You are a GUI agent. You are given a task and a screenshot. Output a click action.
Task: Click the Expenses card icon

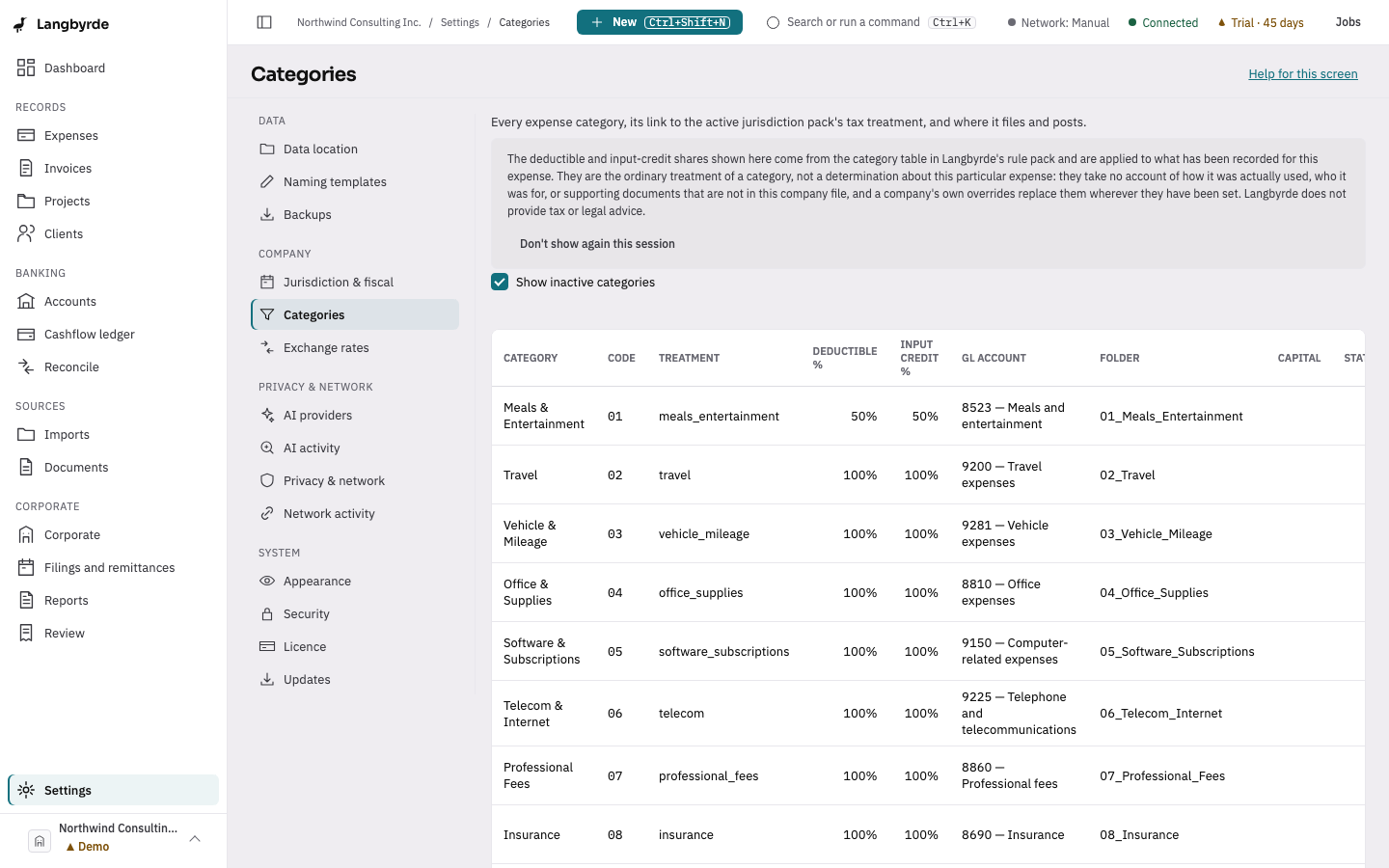pos(26,135)
